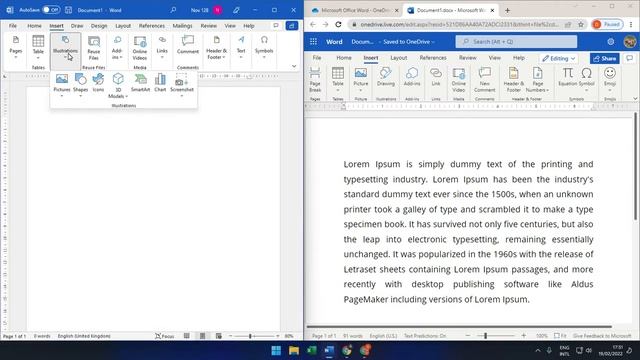Open File tab in desktop Word
The width and height of the screenshot is (640, 360).
pyautogui.click(x=13, y=26)
